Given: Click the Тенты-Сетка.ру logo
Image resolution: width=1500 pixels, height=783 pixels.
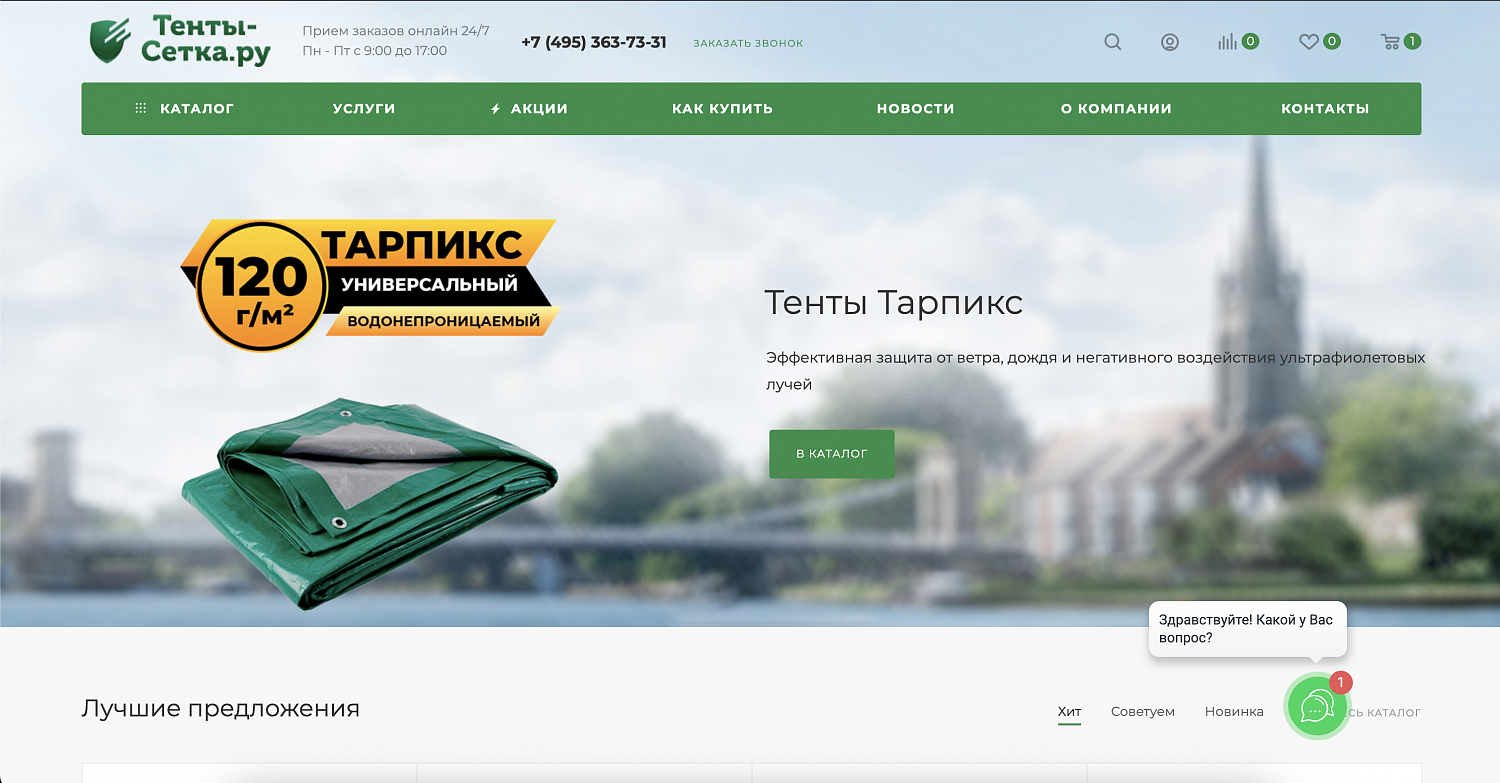Looking at the screenshot, I should (180, 40).
